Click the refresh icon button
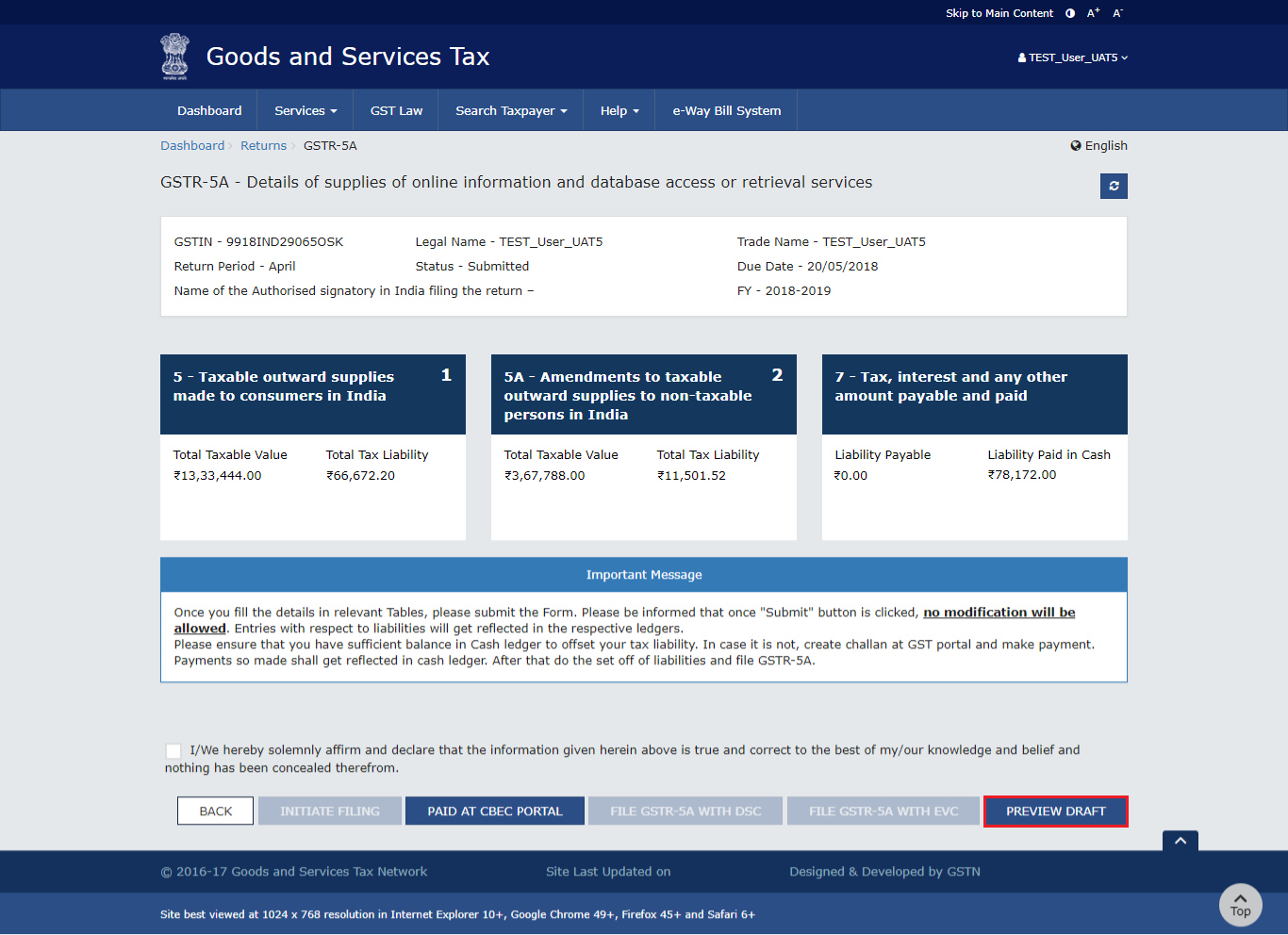This screenshot has width=1288, height=935. click(x=1114, y=186)
